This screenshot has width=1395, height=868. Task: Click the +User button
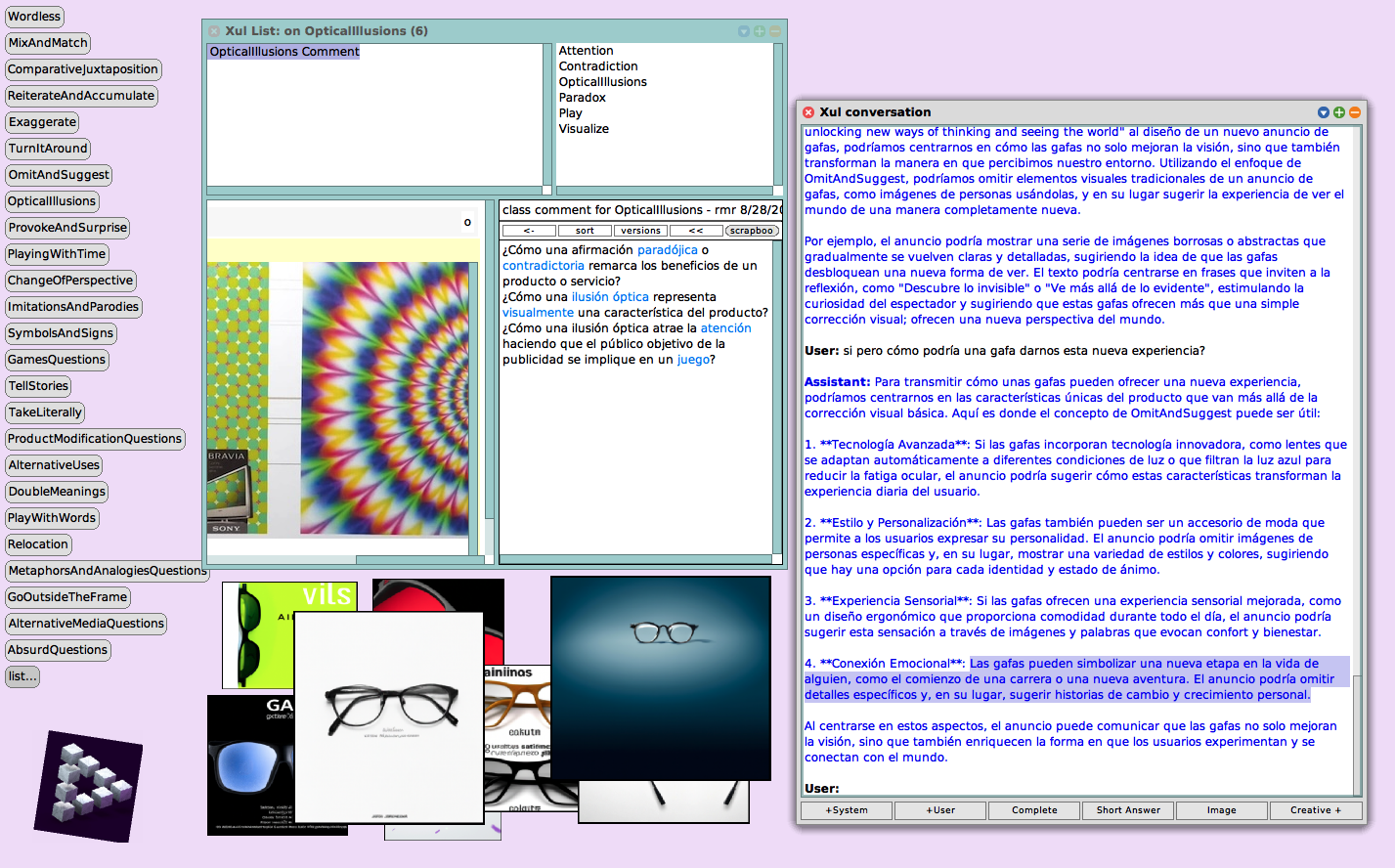(940, 810)
